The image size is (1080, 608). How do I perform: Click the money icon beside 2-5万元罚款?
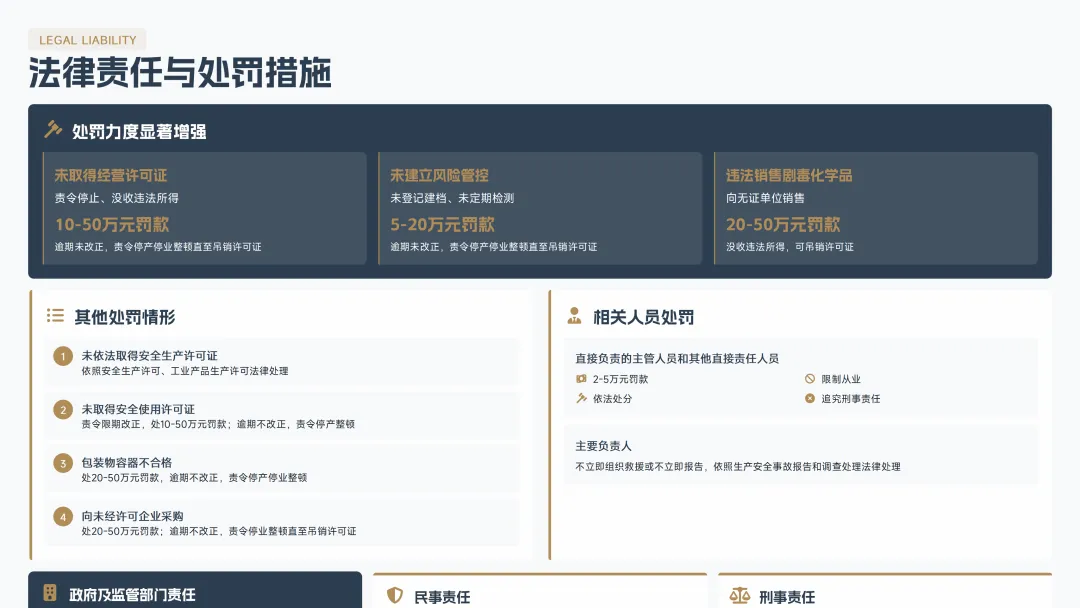(x=581, y=379)
